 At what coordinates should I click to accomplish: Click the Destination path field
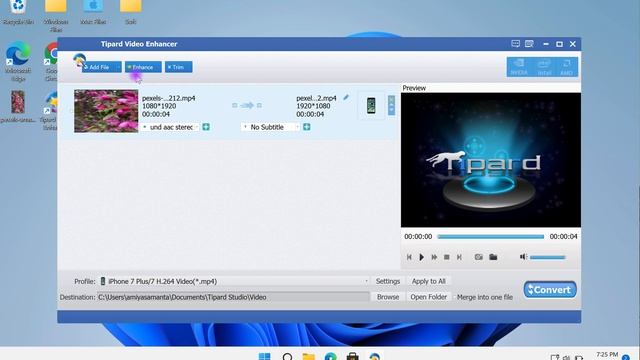click(x=233, y=297)
